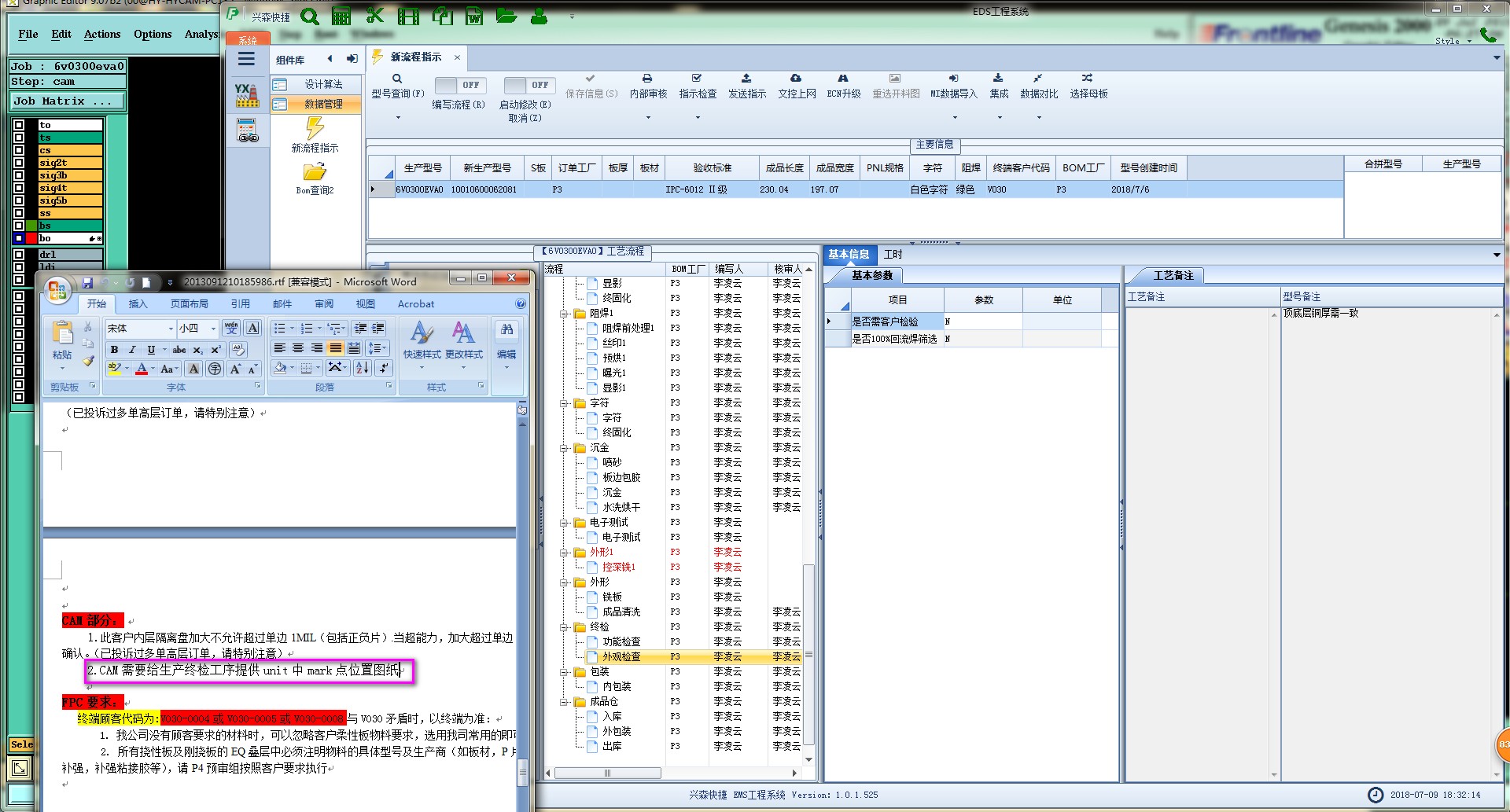The image size is (1510, 812).
Task: Toggle checkbox for layer 'ts' in Graphic Editor
Action: 19,138
